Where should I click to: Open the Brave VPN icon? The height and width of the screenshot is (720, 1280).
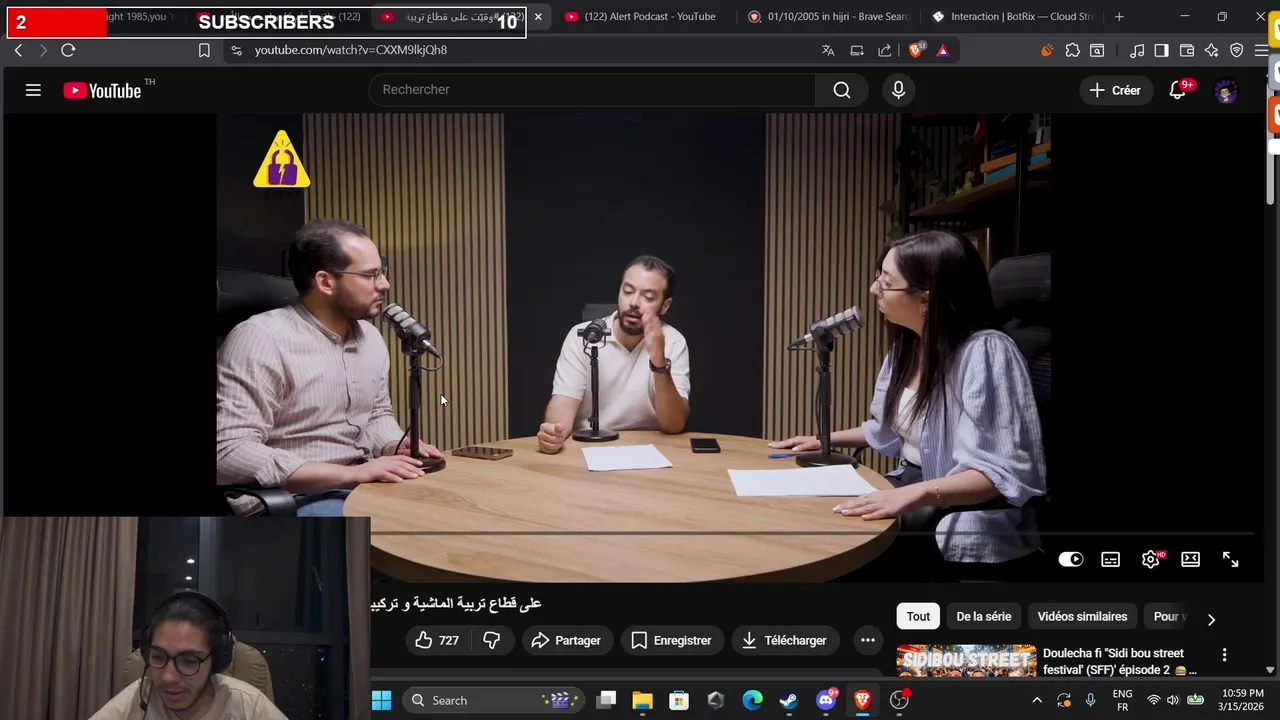(1237, 50)
